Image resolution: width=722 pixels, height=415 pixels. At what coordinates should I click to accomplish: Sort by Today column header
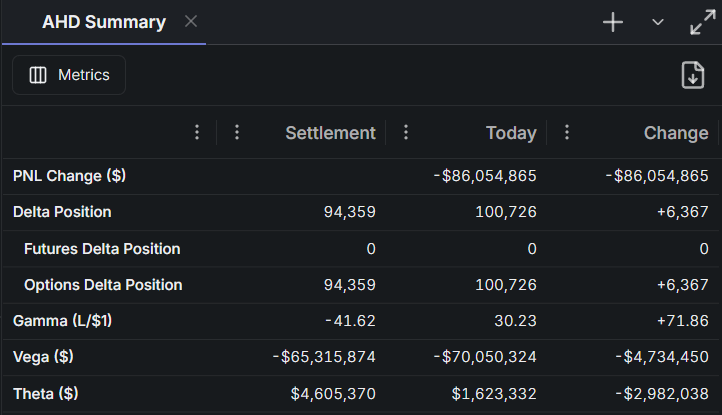(x=511, y=133)
